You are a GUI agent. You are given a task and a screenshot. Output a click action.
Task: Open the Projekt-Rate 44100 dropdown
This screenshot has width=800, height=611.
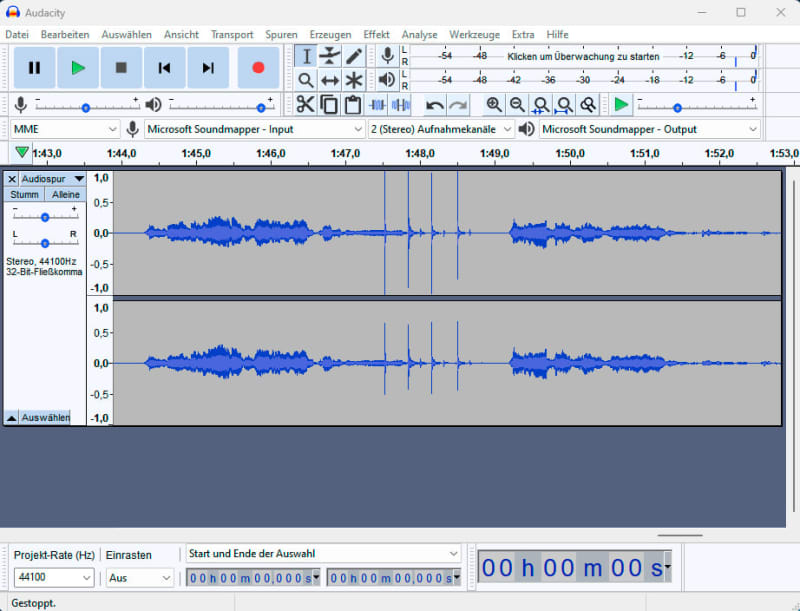coord(54,577)
